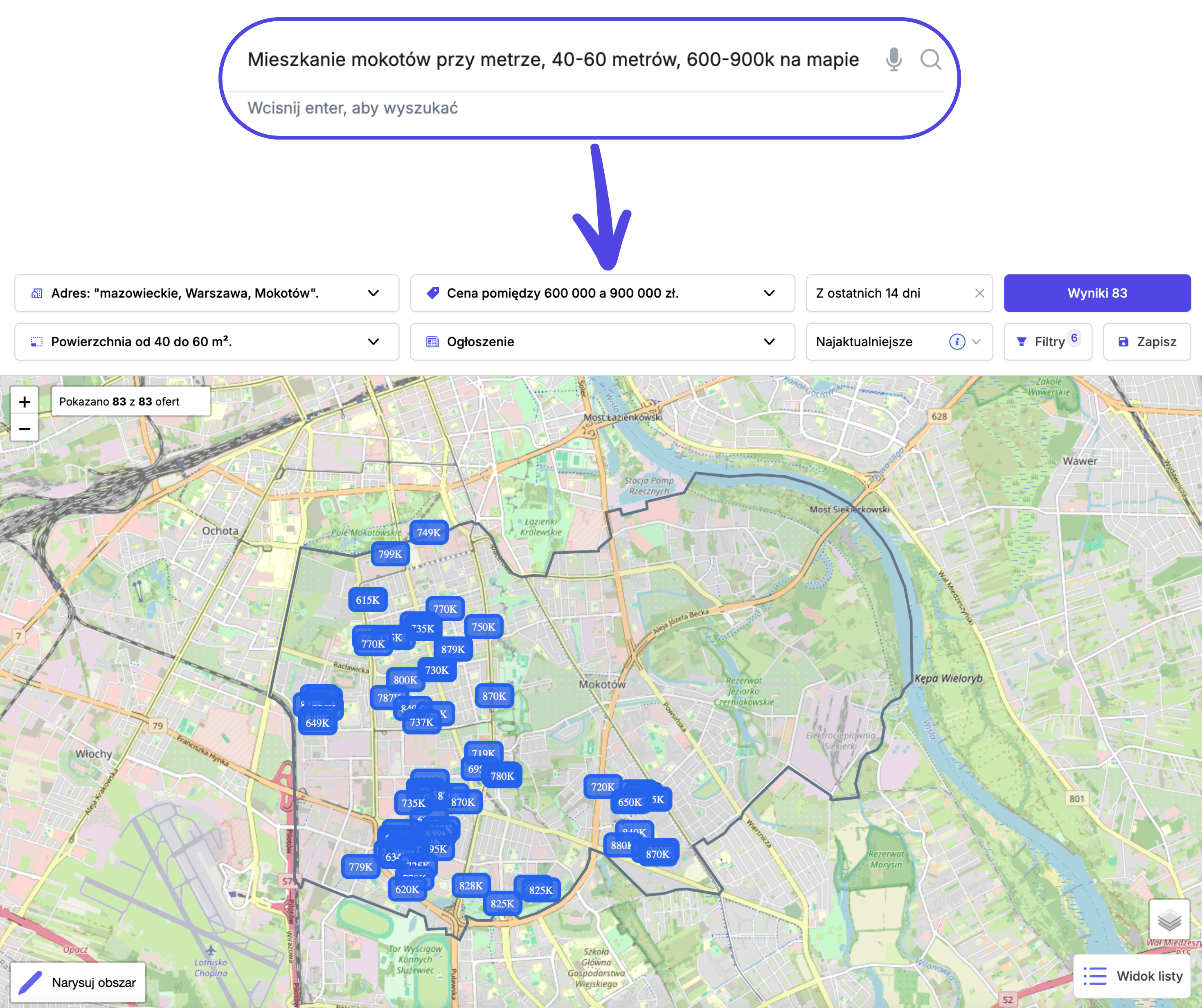This screenshot has width=1202, height=1008.
Task: Expand the Adres filter dropdown
Action: point(373,293)
